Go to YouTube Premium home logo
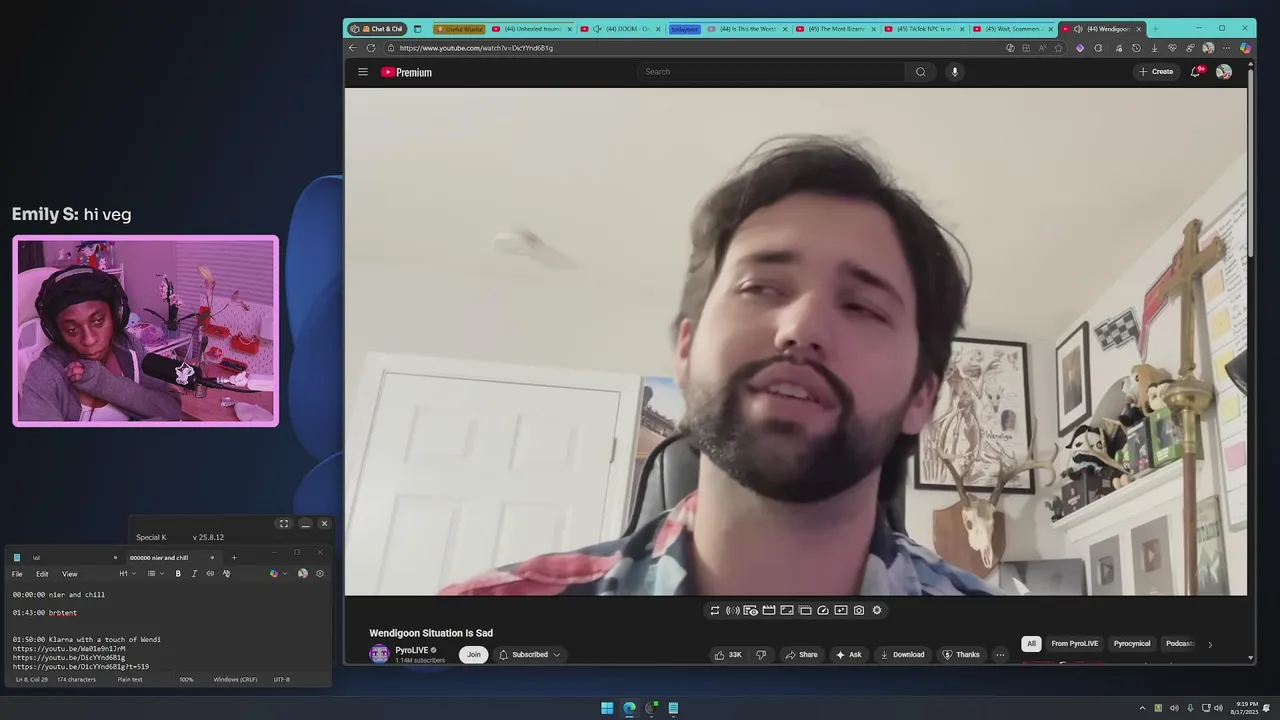The height and width of the screenshot is (720, 1280). (407, 72)
